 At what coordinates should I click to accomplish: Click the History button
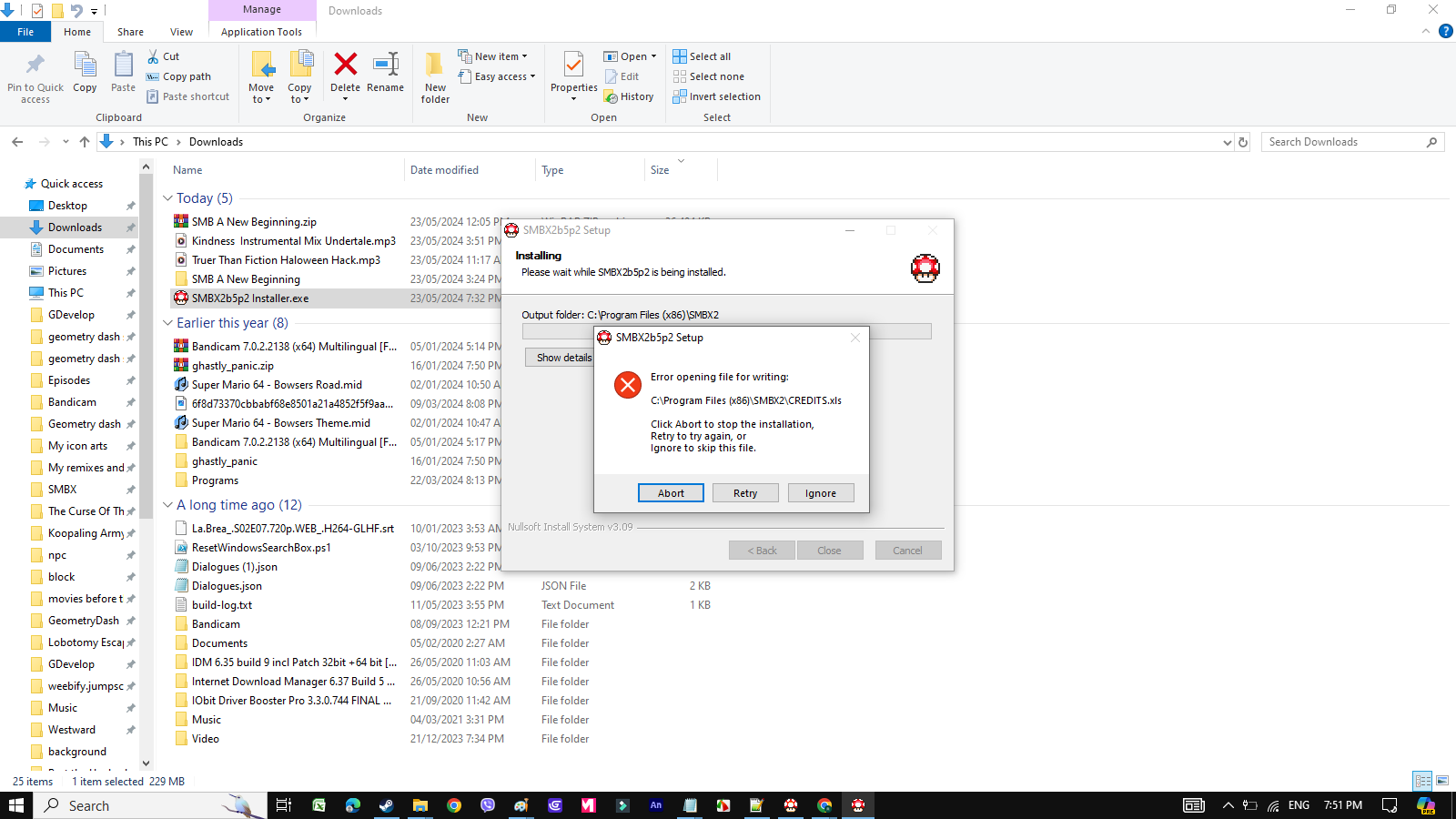(x=629, y=96)
